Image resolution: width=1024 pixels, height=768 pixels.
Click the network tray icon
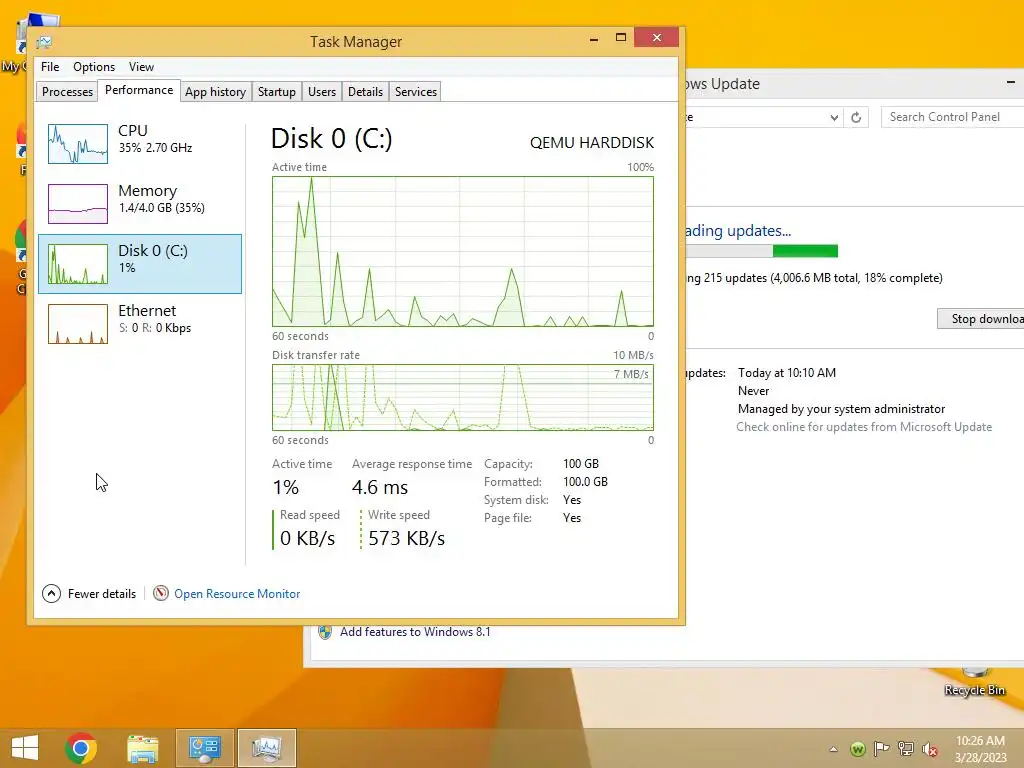click(905, 749)
